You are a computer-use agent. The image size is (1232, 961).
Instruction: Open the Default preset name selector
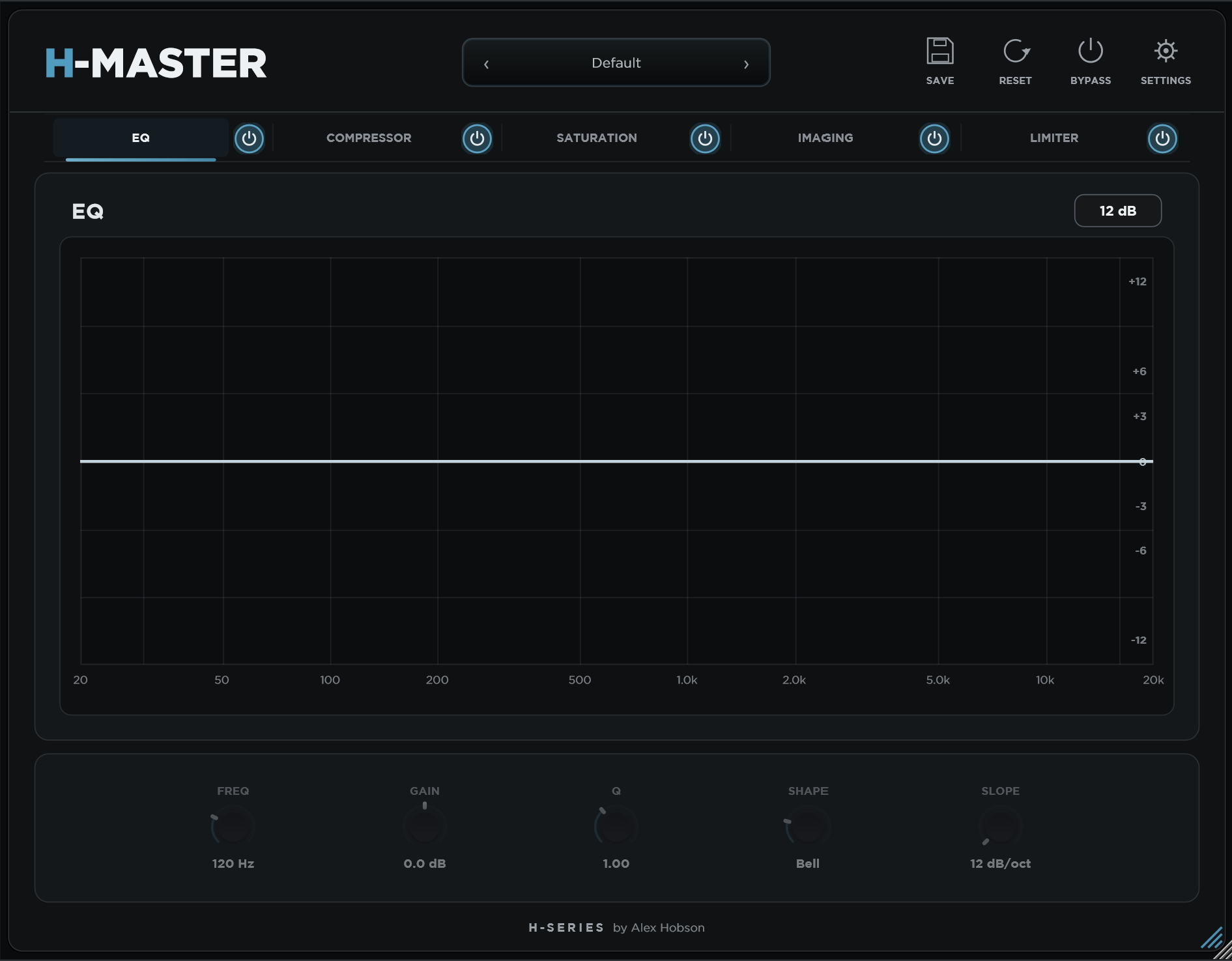616,63
